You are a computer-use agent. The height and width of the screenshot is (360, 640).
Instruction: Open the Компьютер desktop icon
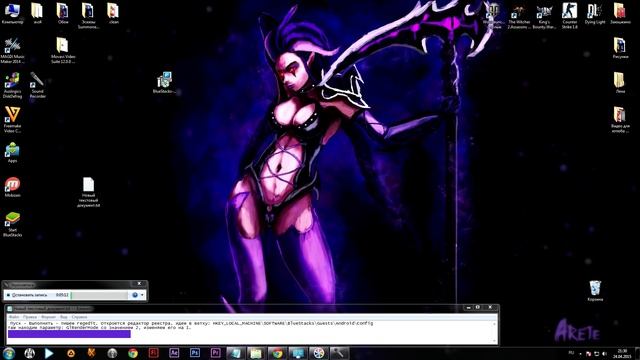(x=12, y=13)
